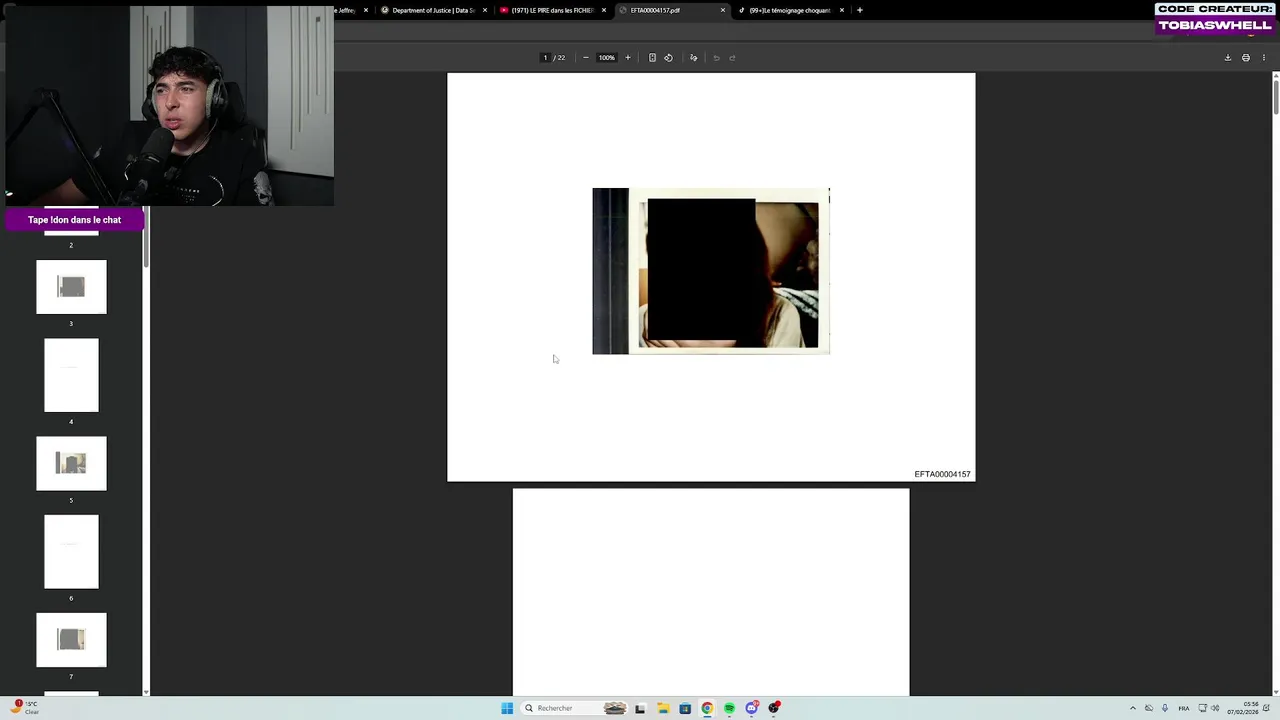Open the weather widget in taskbar
The image size is (1280, 720).
click(x=25, y=707)
